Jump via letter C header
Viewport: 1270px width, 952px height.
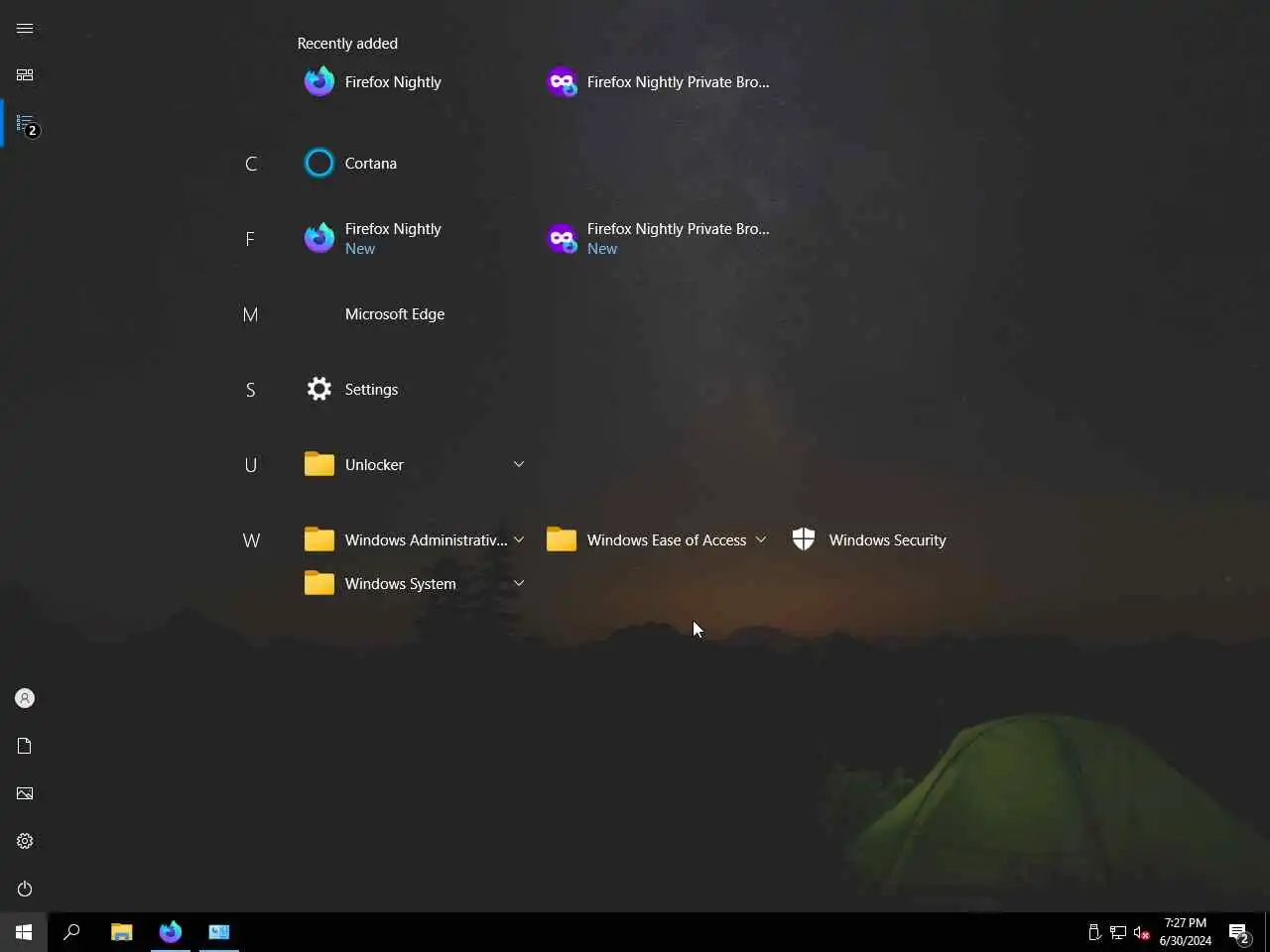click(x=251, y=164)
